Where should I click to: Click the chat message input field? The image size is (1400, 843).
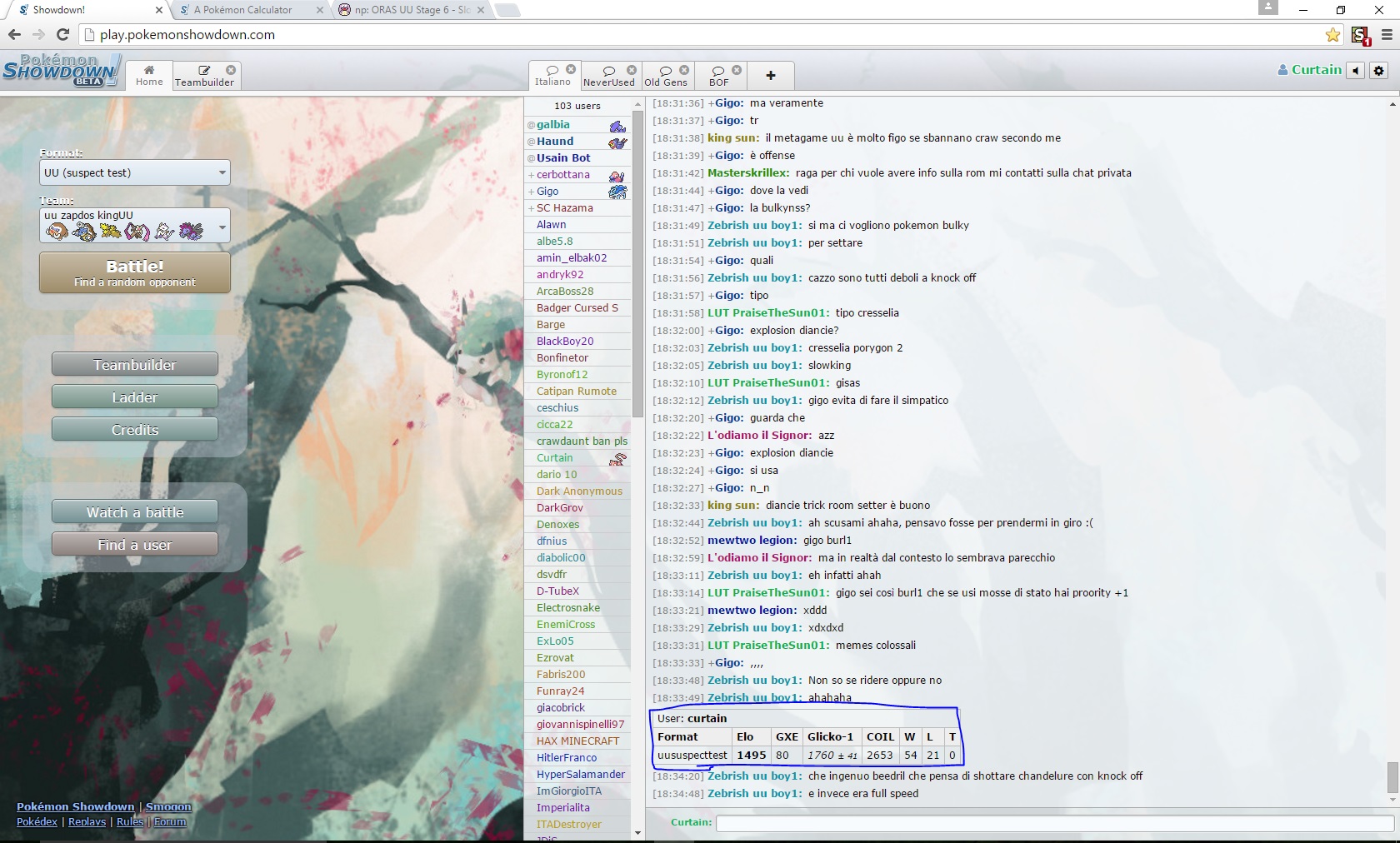click(x=1054, y=823)
